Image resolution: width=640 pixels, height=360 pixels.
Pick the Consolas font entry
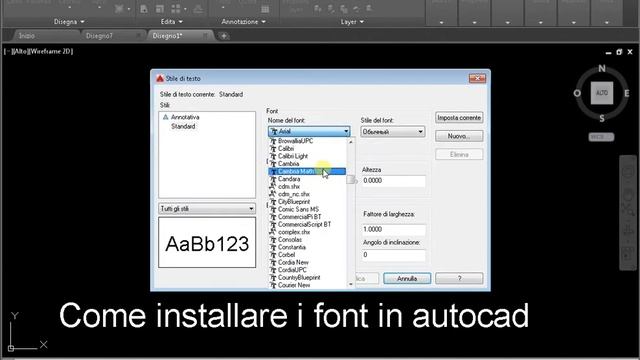coord(307,240)
